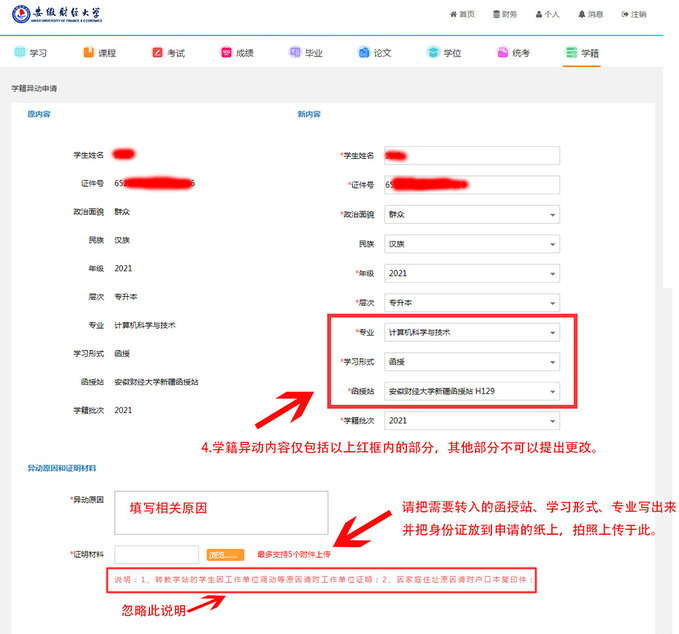This screenshot has height=634, width=679.
Task: Expand the 专业 dropdown
Action: (x=472, y=332)
